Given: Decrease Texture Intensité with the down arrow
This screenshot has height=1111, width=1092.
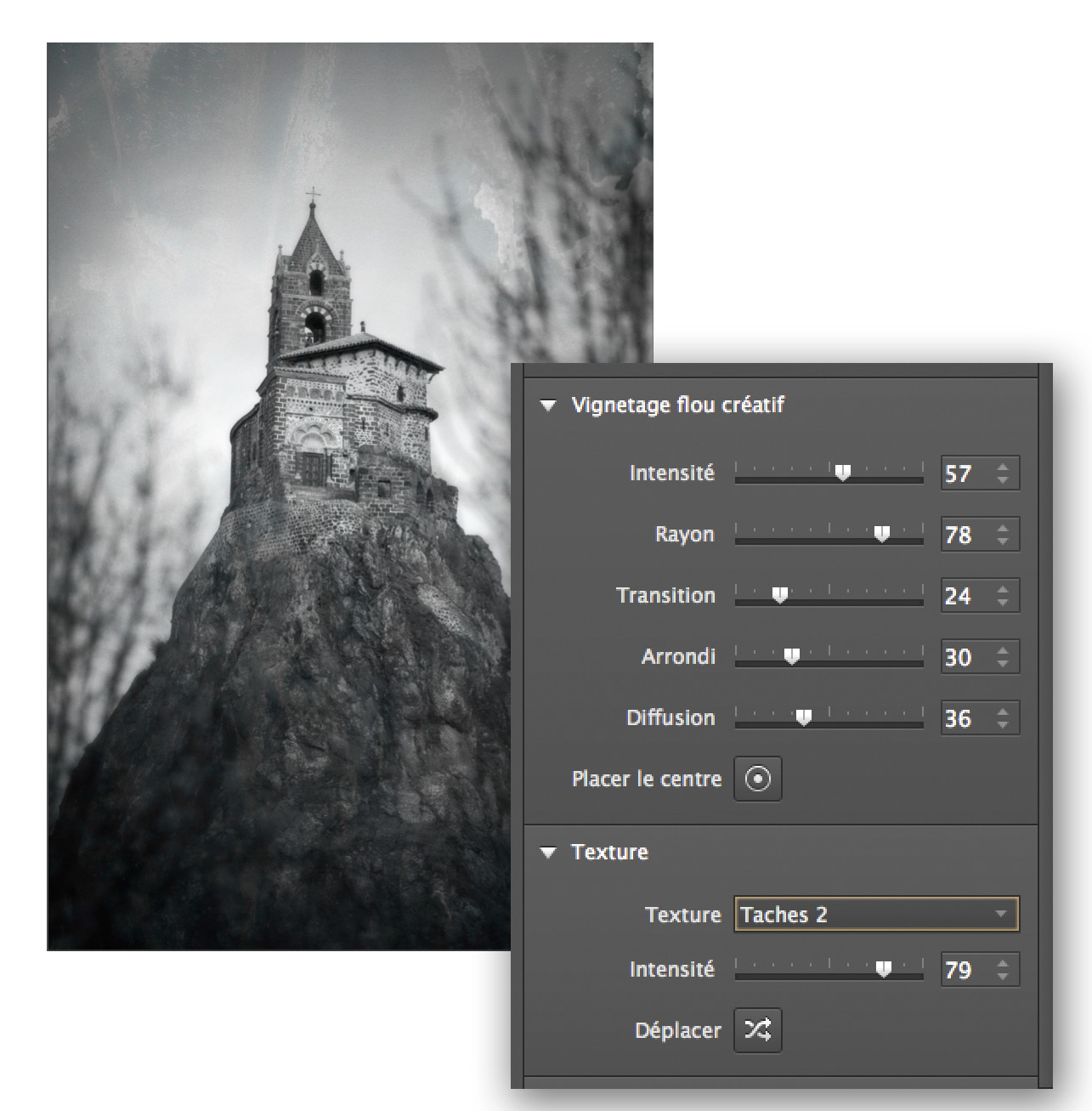Looking at the screenshot, I should 1004,978.
